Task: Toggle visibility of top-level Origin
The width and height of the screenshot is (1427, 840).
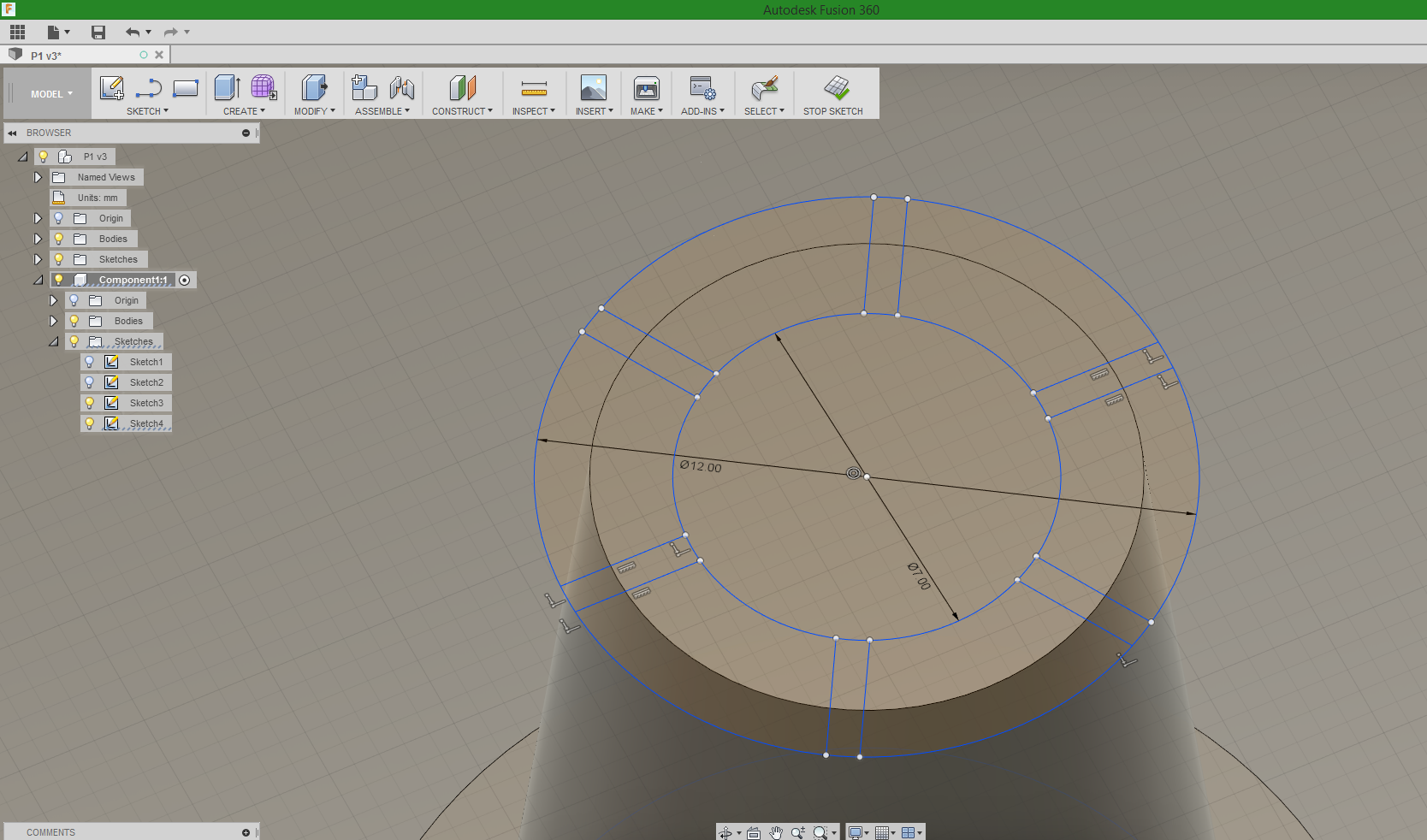Action: point(58,218)
